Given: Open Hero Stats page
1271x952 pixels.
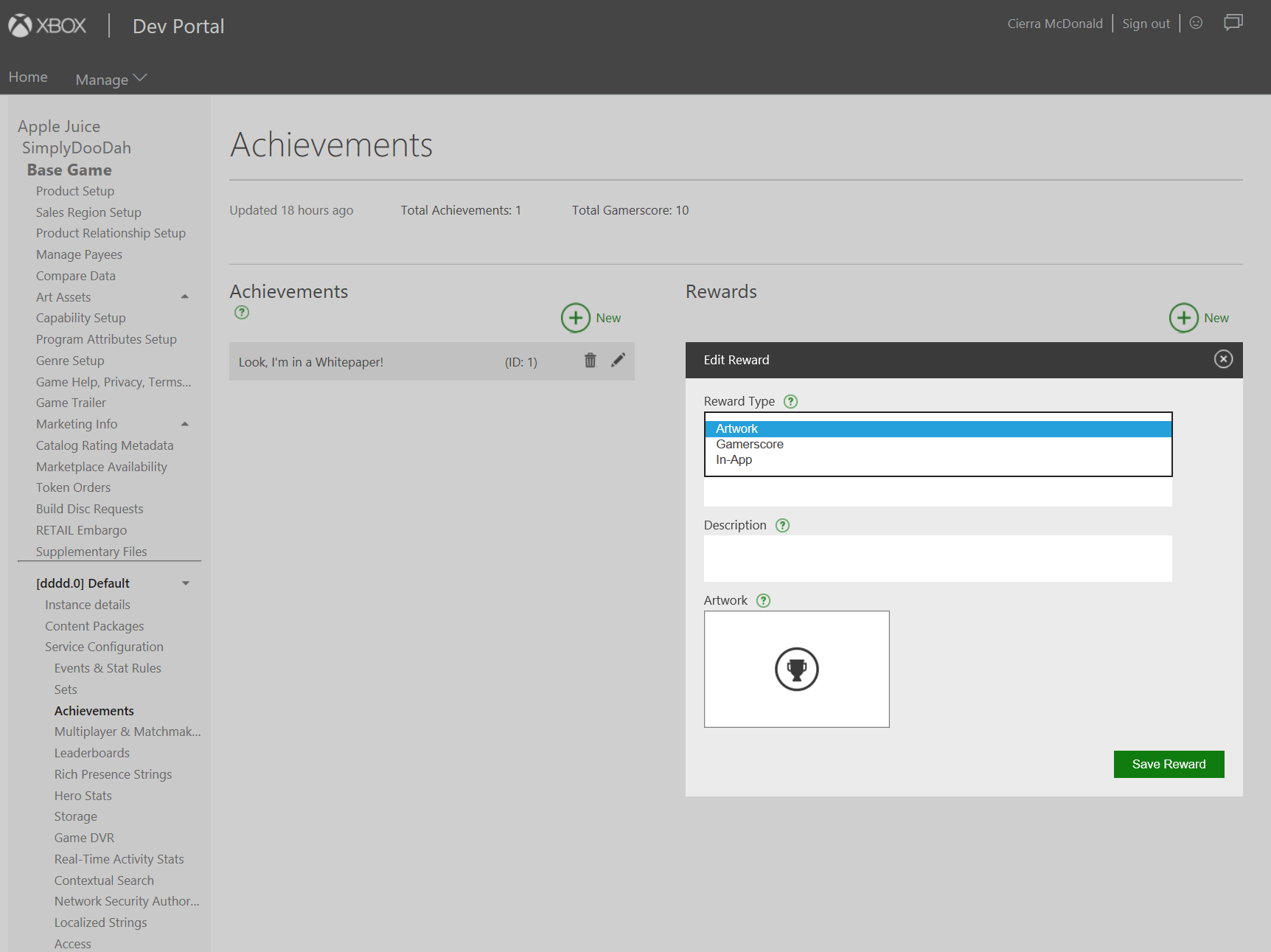Looking at the screenshot, I should (x=83, y=796).
